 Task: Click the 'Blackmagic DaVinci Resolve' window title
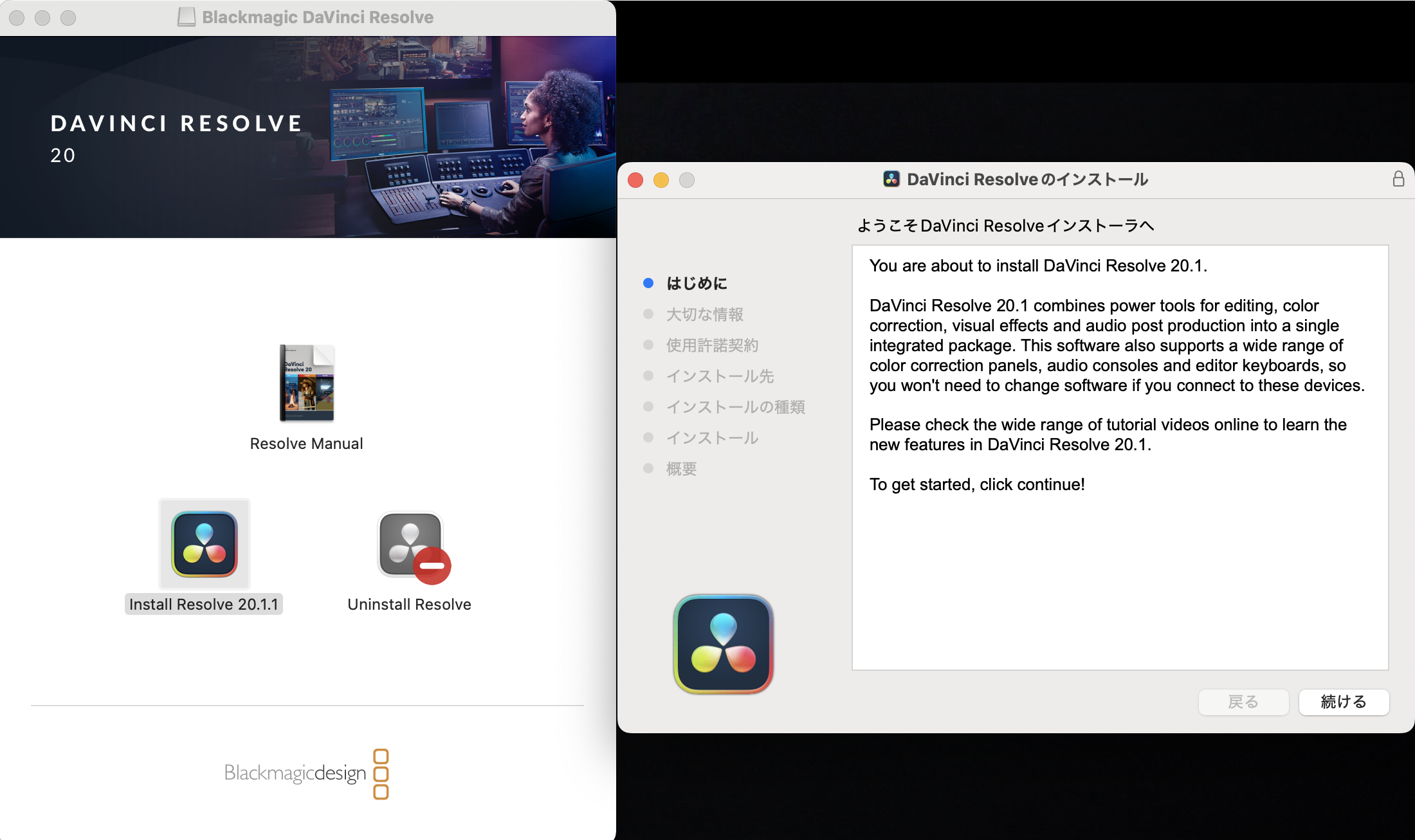coord(318,17)
